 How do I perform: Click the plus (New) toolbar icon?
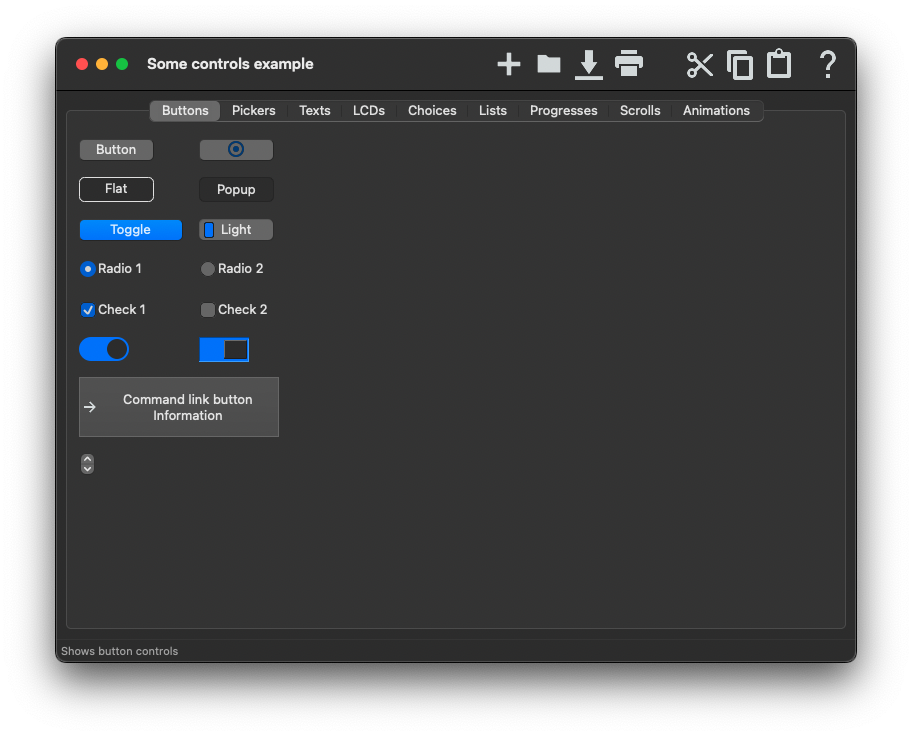[509, 65]
